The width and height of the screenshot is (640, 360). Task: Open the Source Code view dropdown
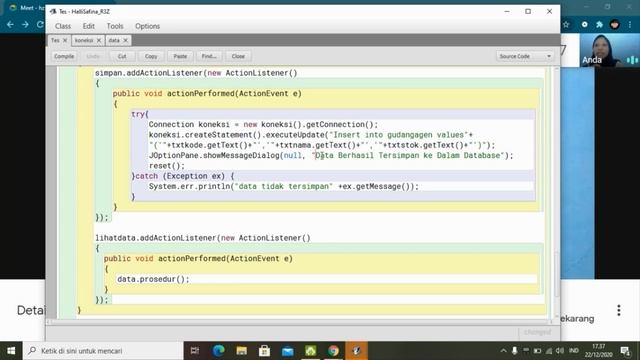point(525,56)
